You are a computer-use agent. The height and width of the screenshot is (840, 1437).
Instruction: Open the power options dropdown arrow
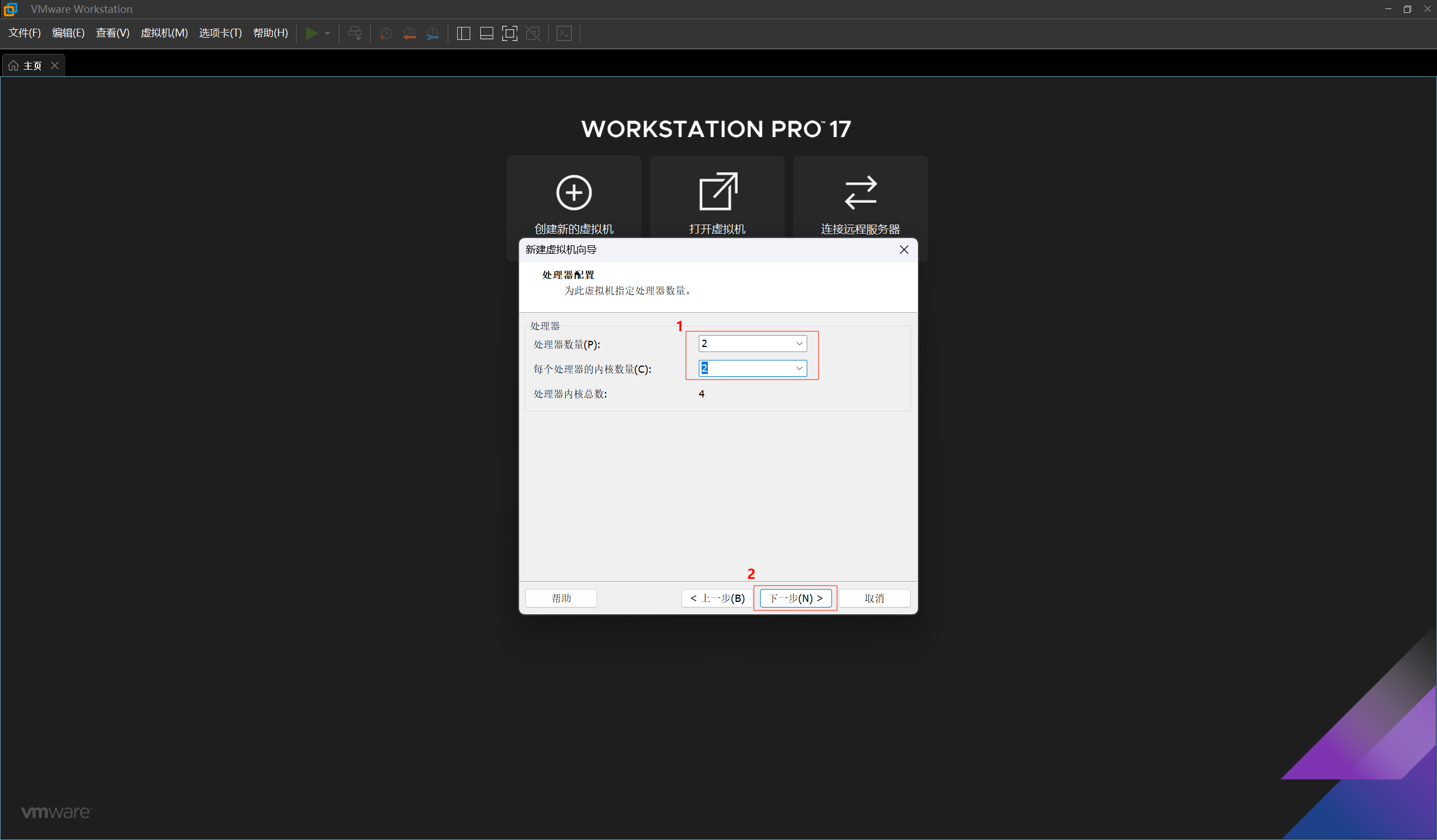[x=328, y=34]
